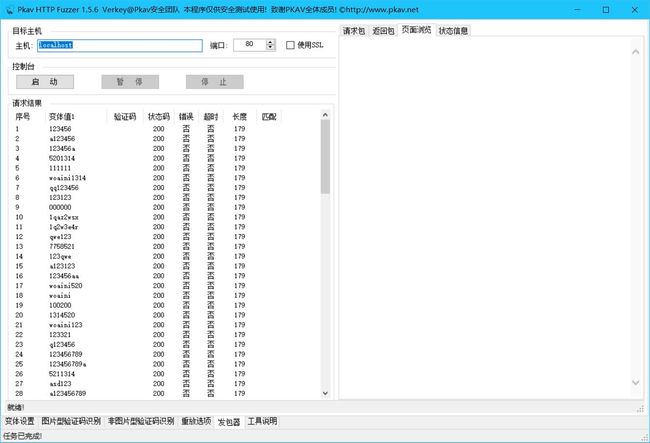Select result row with value a123123

pyautogui.click(x=166, y=266)
